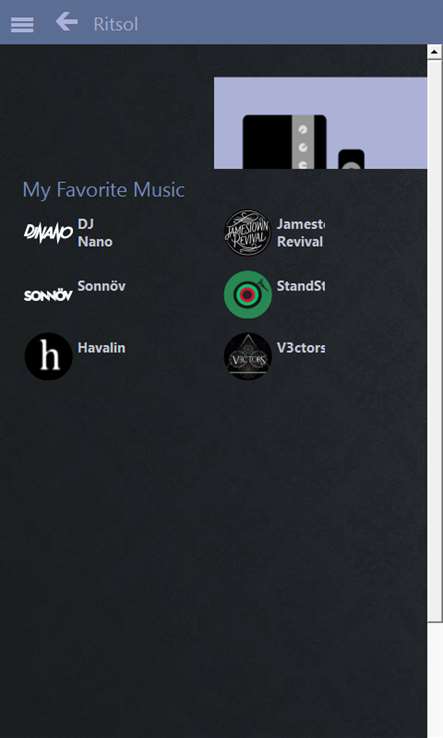Click the scrollbar track below the thumb
Viewport: 443px width, 738px height.
point(434,680)
